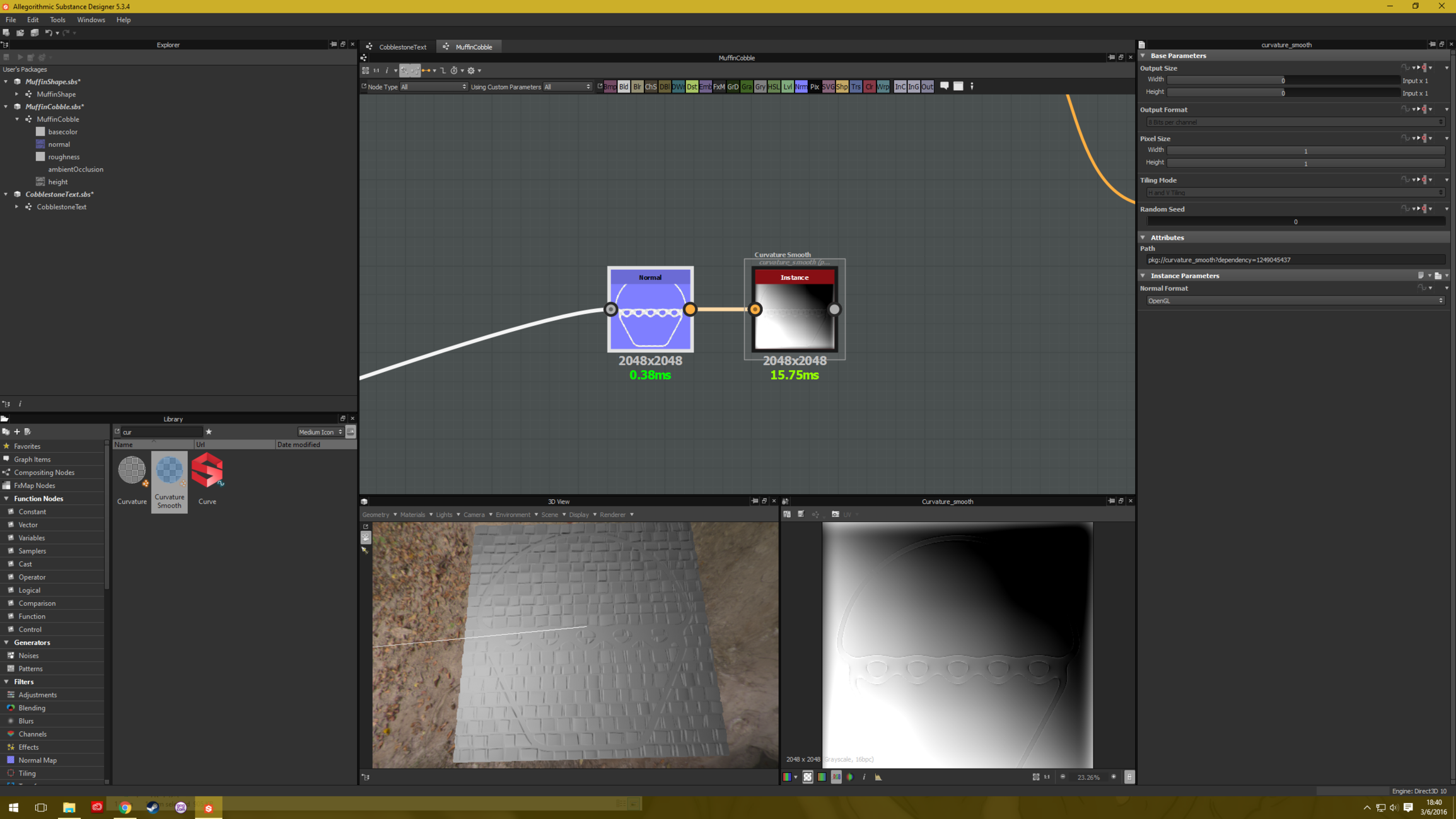Open the Tools menu

57,20
